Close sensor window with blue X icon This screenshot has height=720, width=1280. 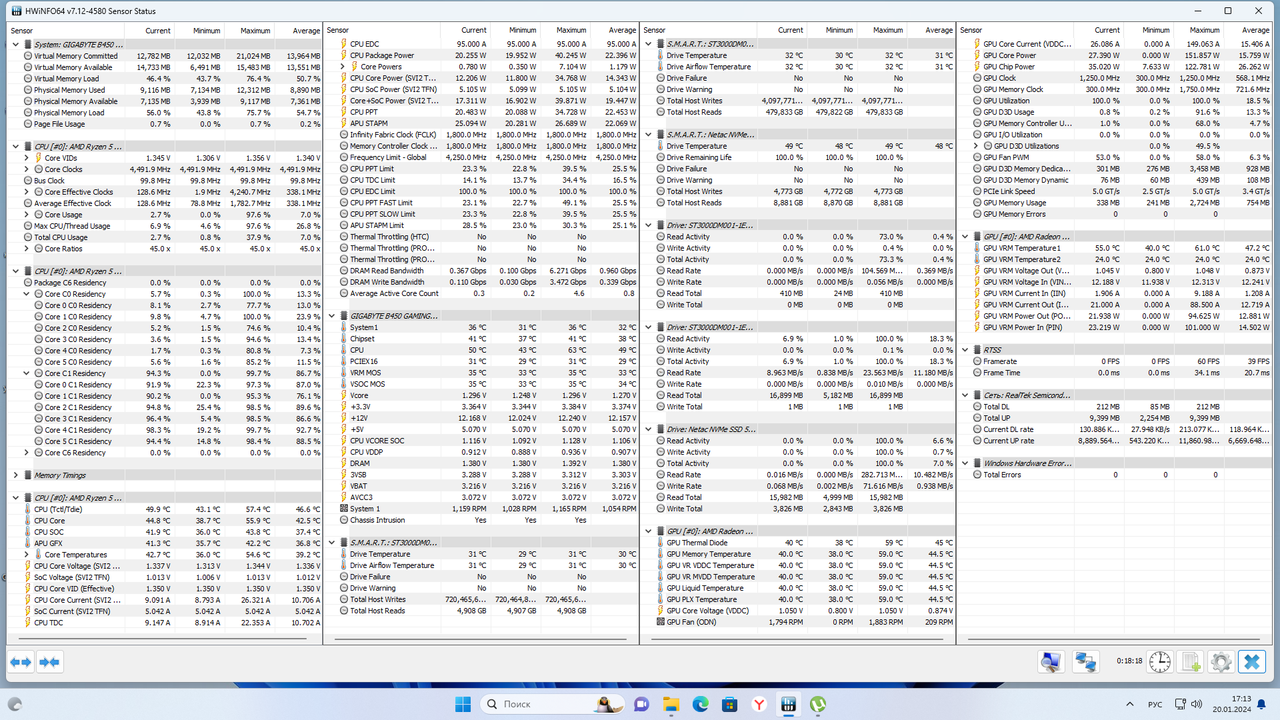coord(1251,662)
